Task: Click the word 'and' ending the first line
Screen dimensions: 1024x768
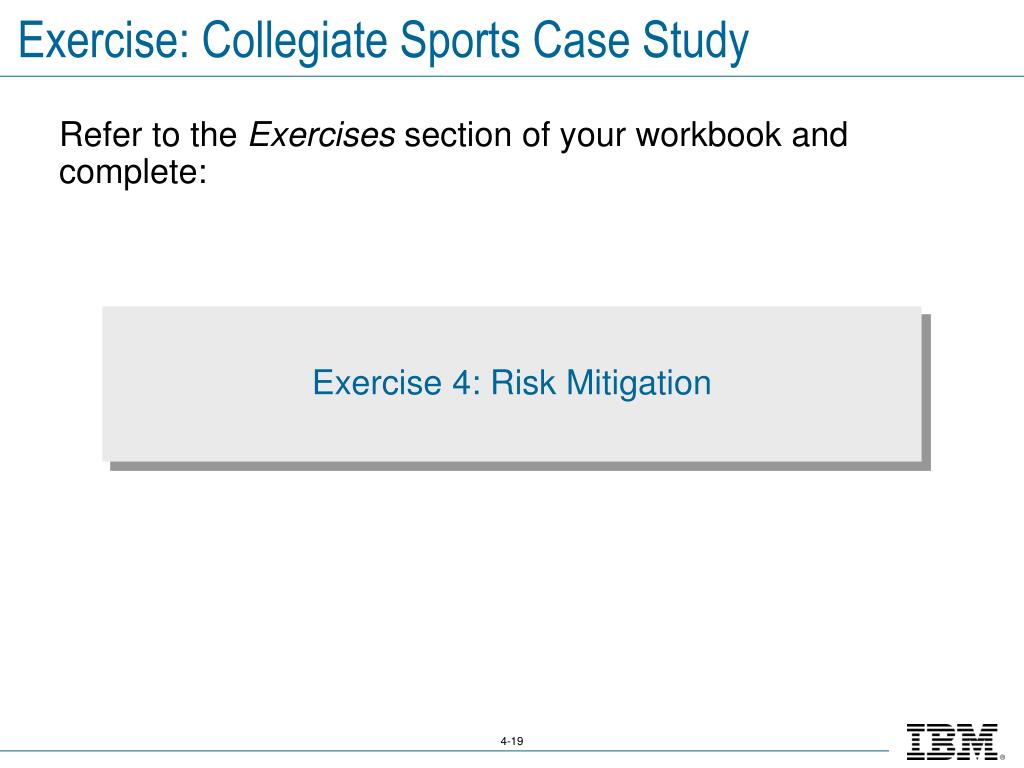Action: [x=820, y=135]
